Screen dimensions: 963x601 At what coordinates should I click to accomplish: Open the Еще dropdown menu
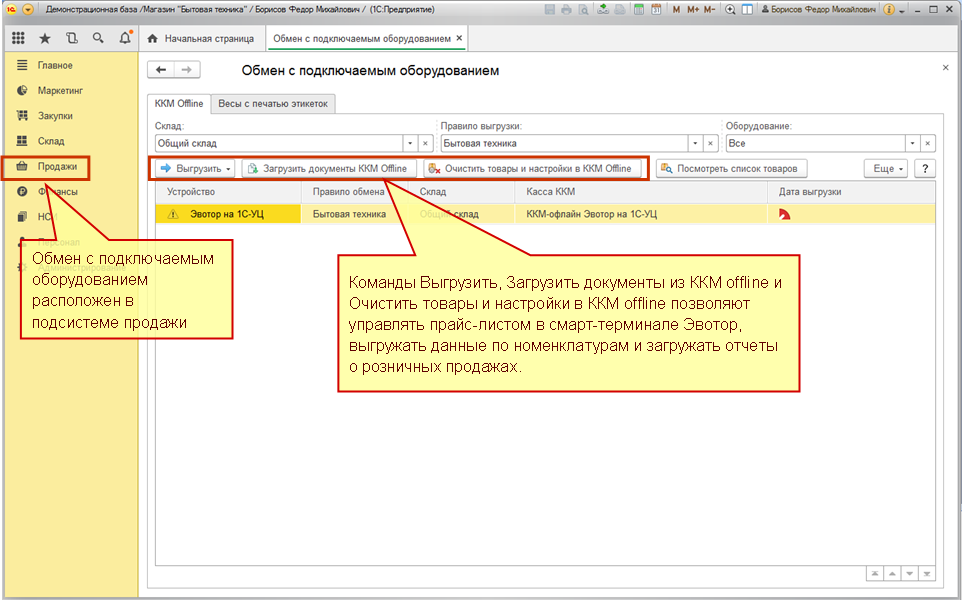(x=886, y=168)
